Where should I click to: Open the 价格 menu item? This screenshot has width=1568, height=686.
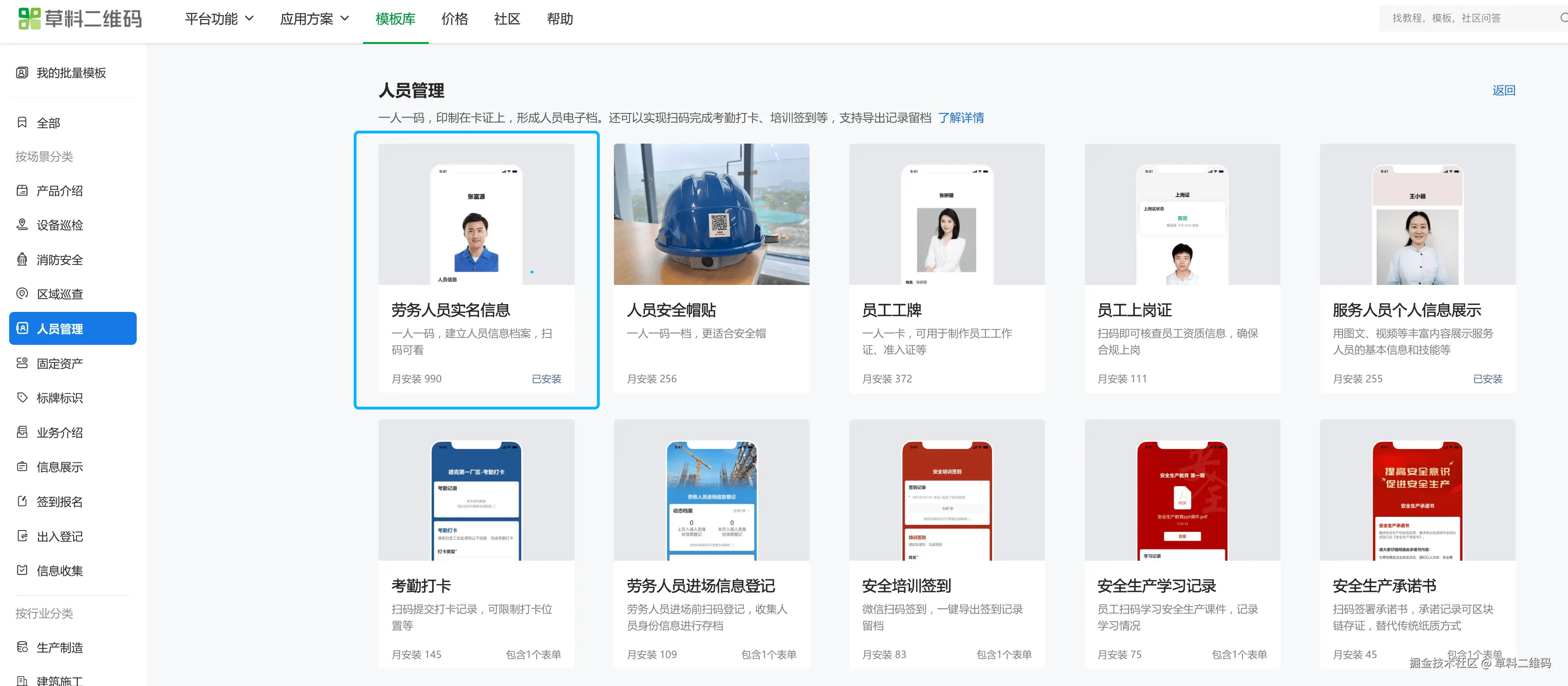pyautogui.click(x=454, y=19)
